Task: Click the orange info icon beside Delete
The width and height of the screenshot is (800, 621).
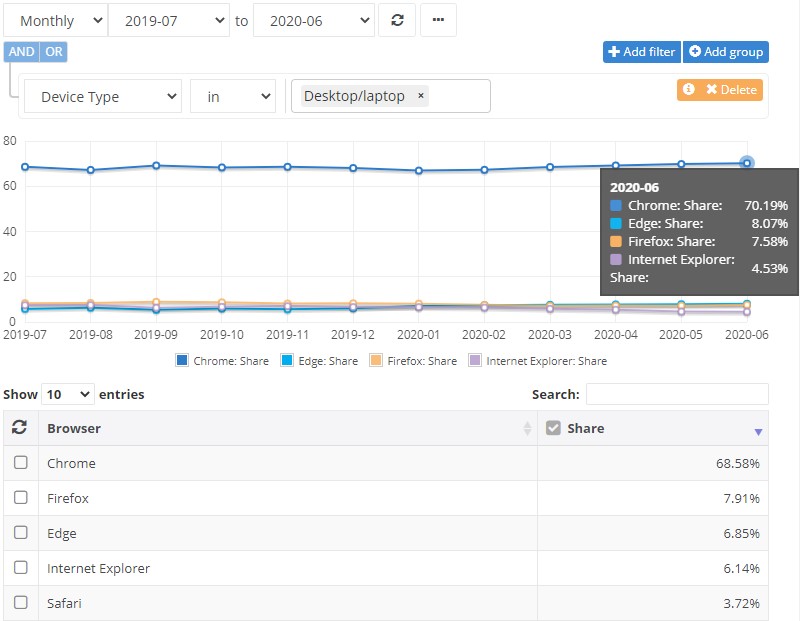Action: (x=688, y=90)
